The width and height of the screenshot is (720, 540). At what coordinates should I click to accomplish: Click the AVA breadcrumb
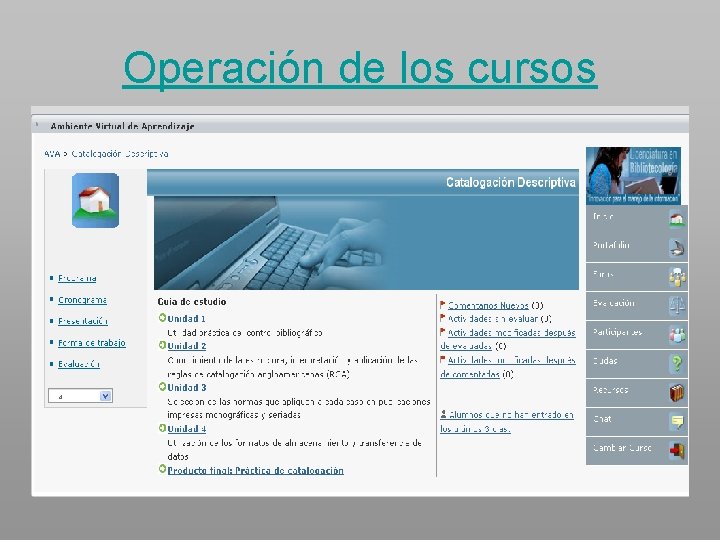point(52,154)
